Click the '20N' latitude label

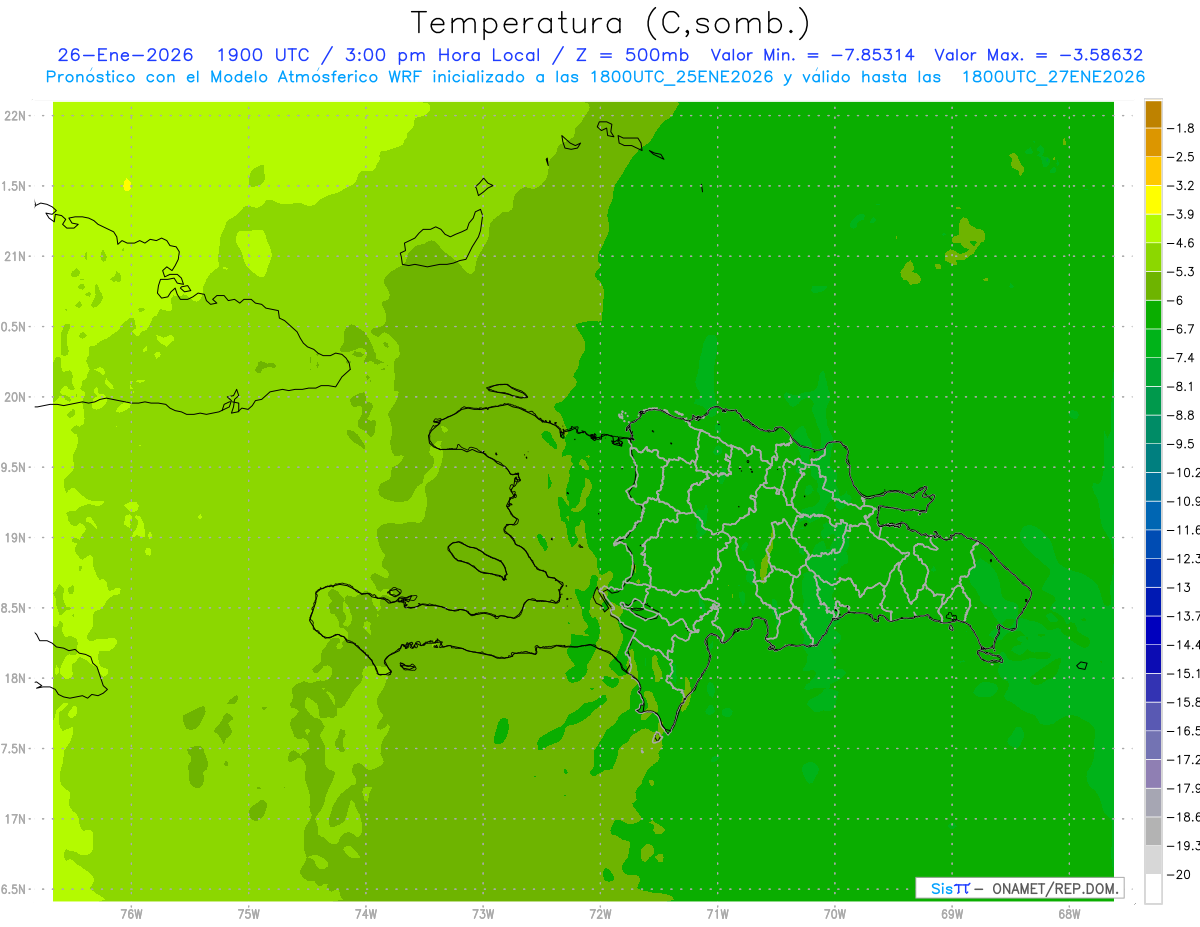(15, 397)
